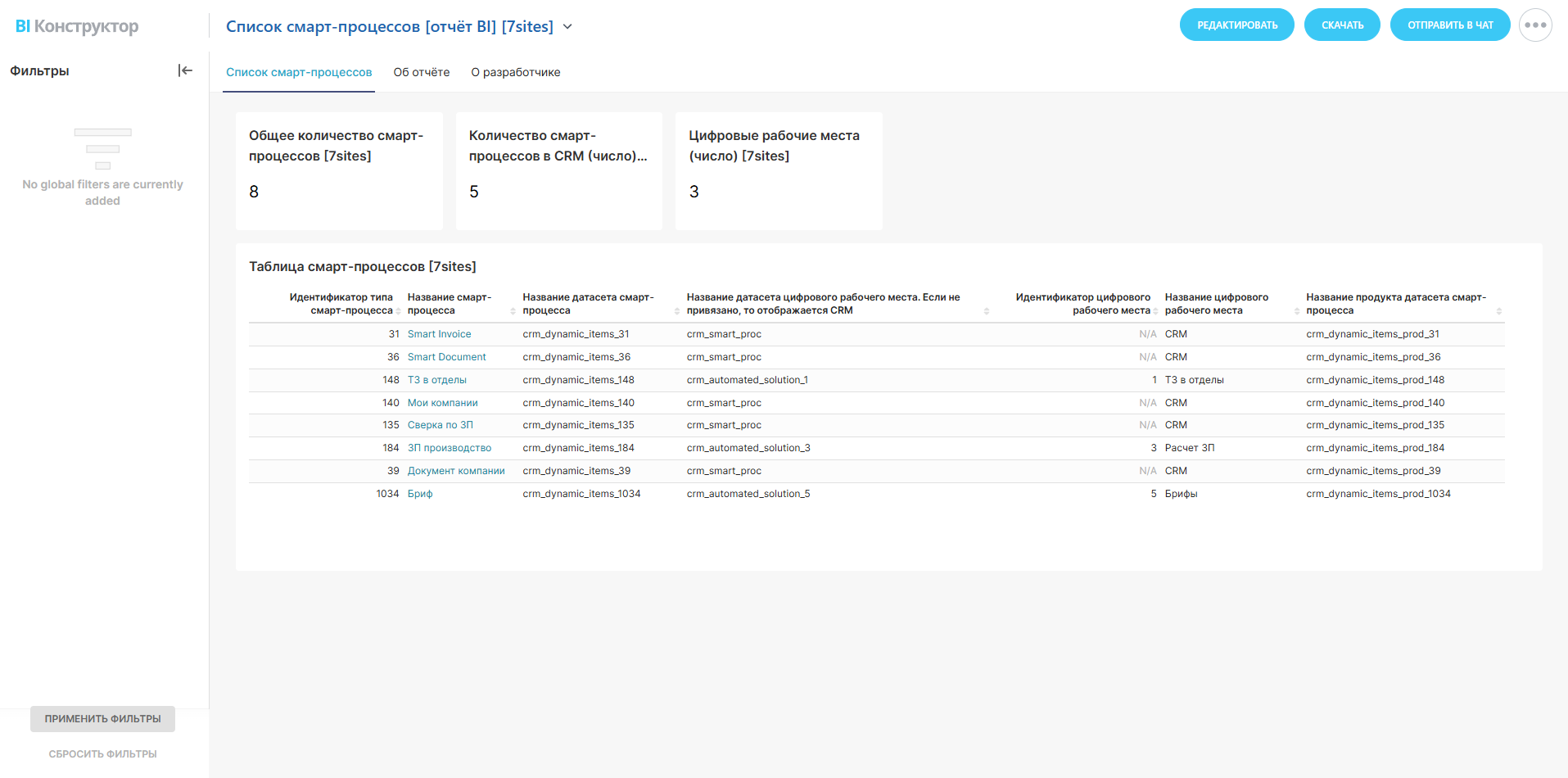
Task: Click the РЕДАКТИРОВАТЬ button
Action: click(1236, 25)
